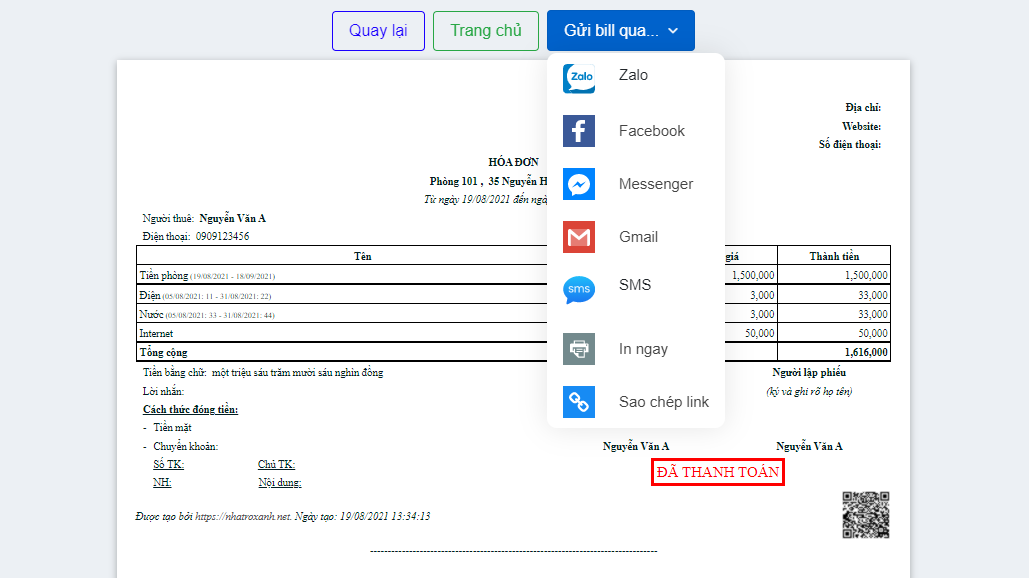Click the Người lập phiếu heading
The image size is (1029, 578).
(808, 373)
